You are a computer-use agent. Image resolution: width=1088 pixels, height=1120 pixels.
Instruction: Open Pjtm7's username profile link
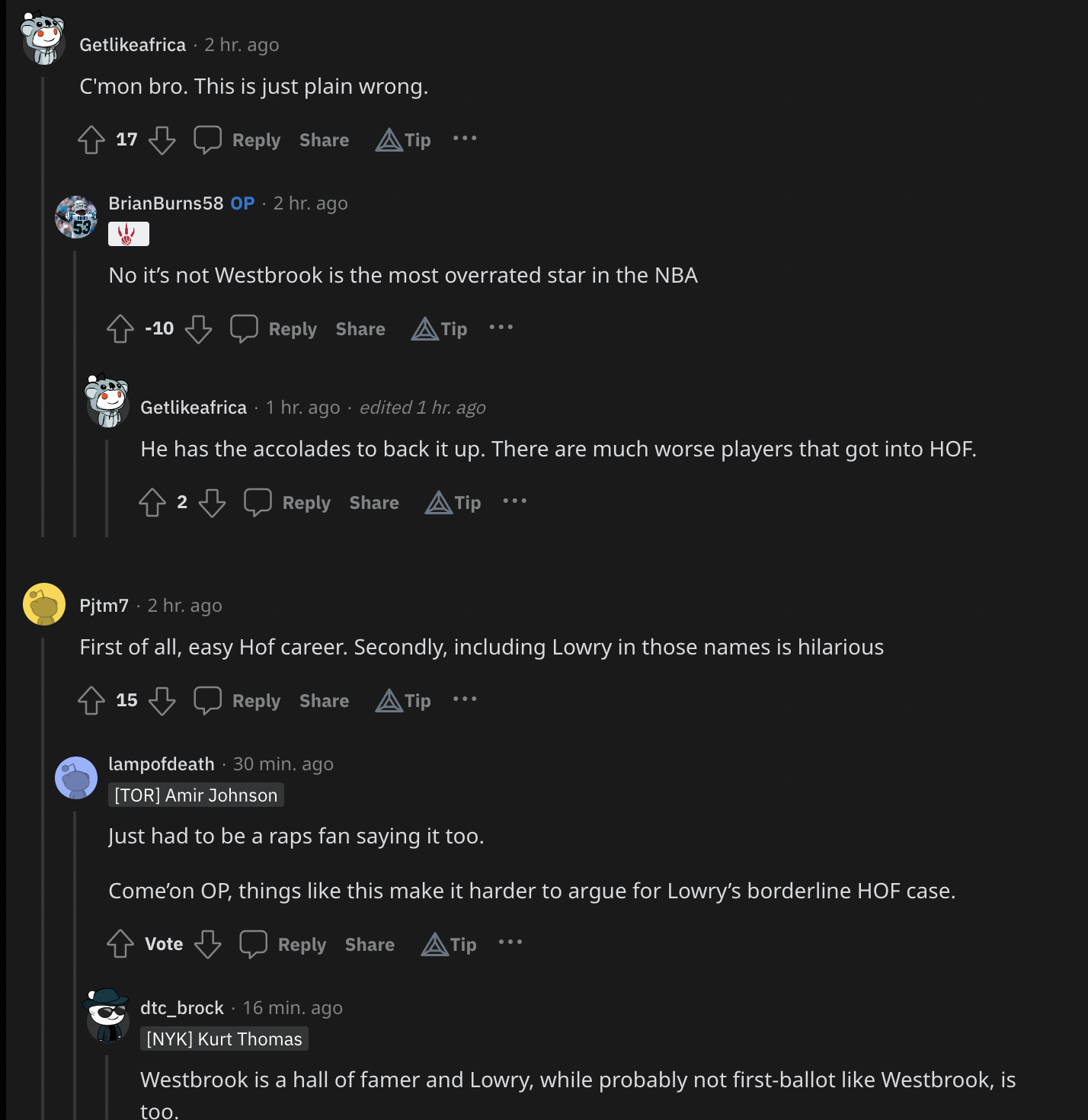click(104, 606)
